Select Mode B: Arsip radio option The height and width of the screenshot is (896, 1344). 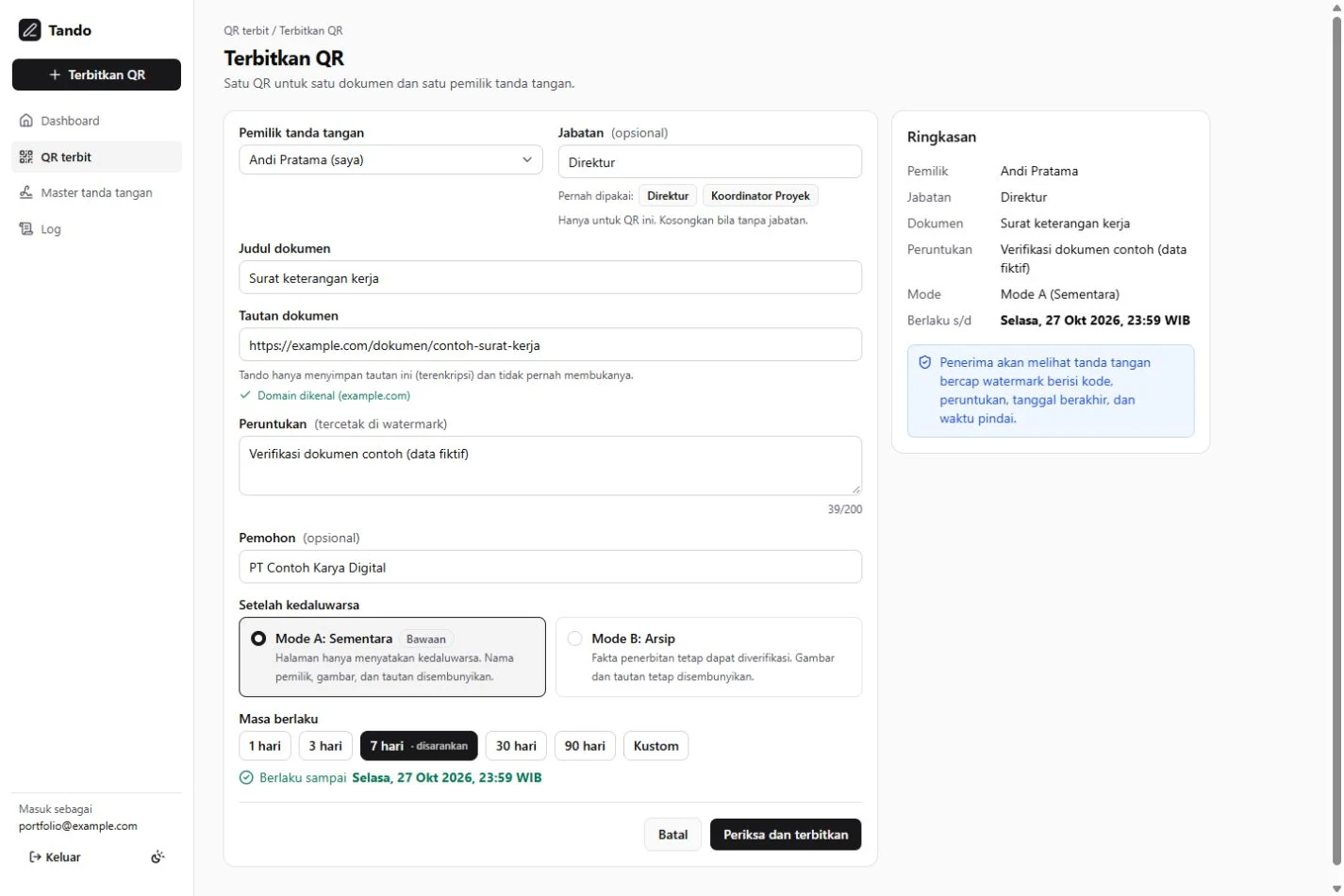(x=708, y=656)
